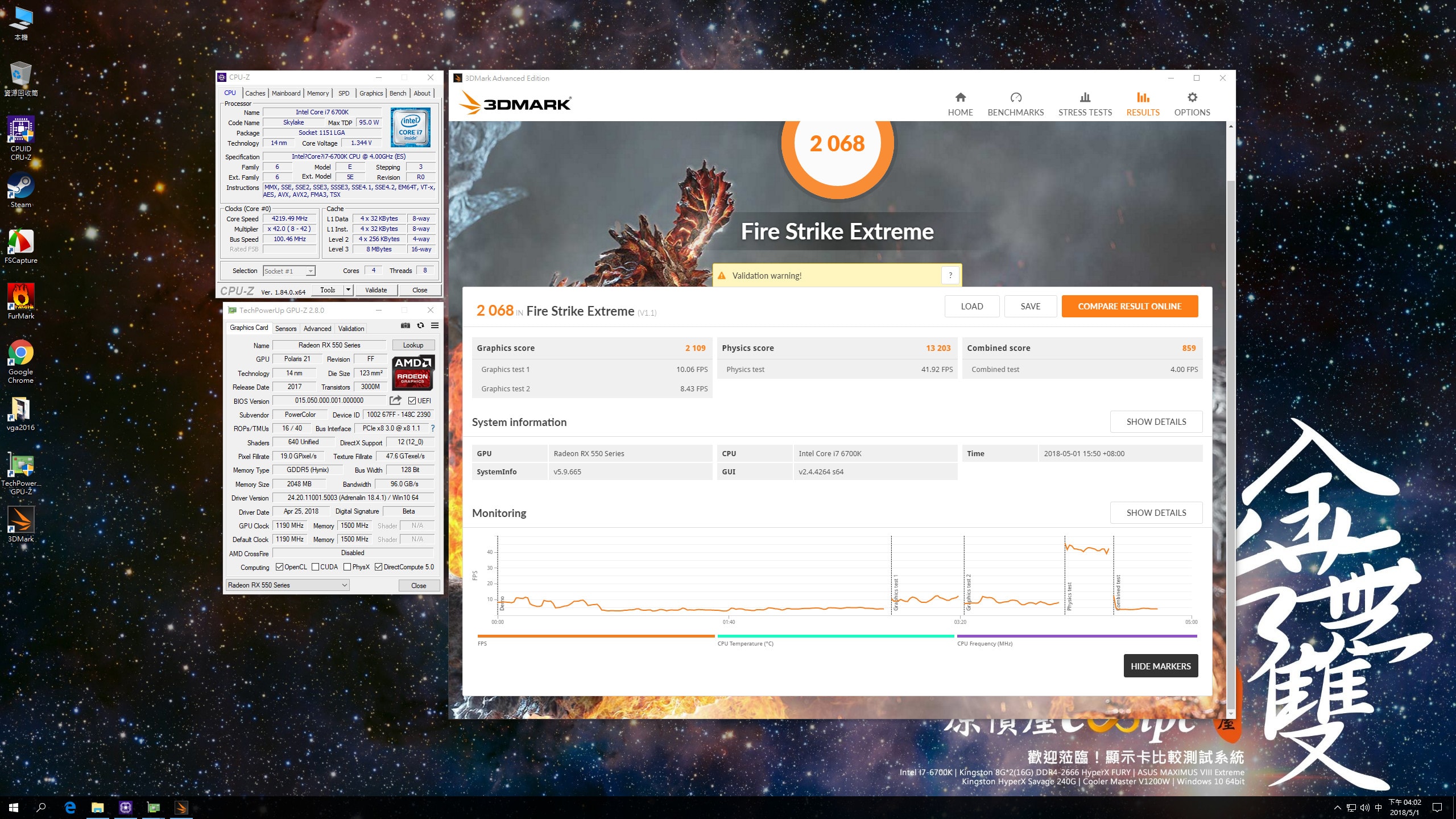
Task: Open FSCapture desktop shortcut
Action: (21, 246)
